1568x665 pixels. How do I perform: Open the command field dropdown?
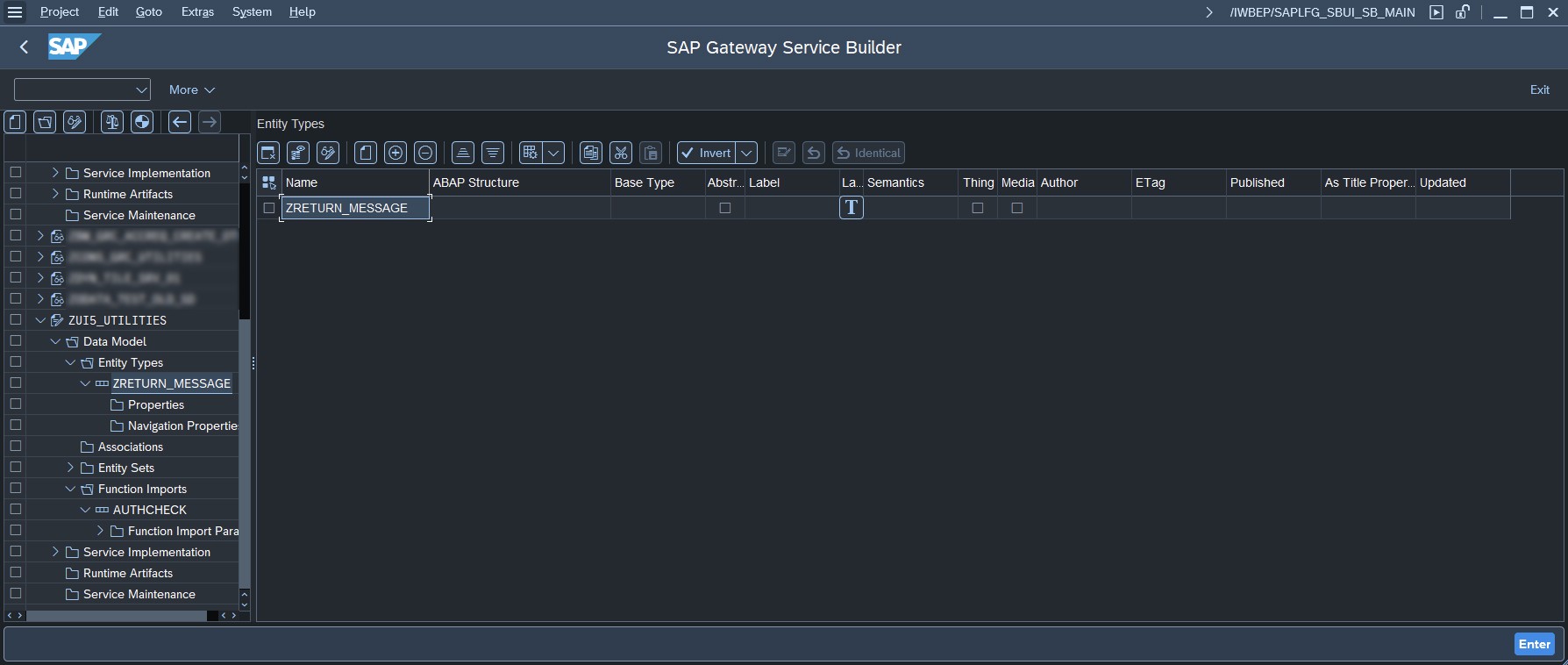tap(141, 89)
